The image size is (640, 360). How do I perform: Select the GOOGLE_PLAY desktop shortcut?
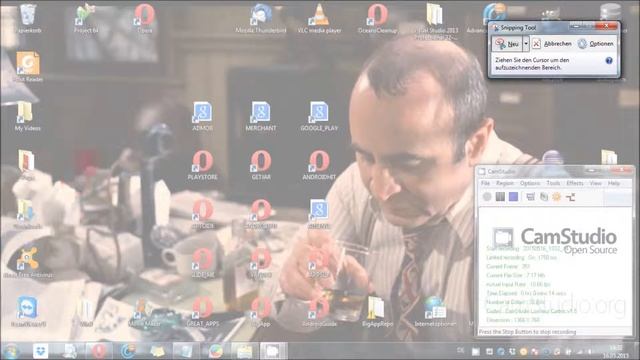point(319,116)
